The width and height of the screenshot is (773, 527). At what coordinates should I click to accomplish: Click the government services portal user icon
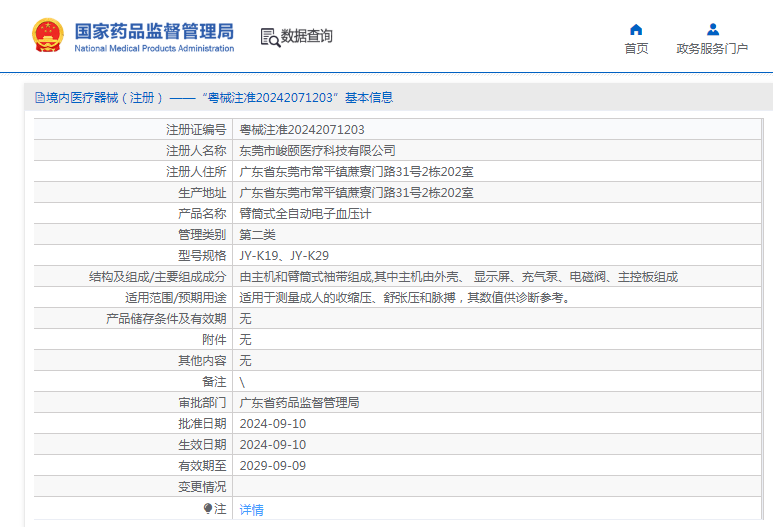pos(712,30)
